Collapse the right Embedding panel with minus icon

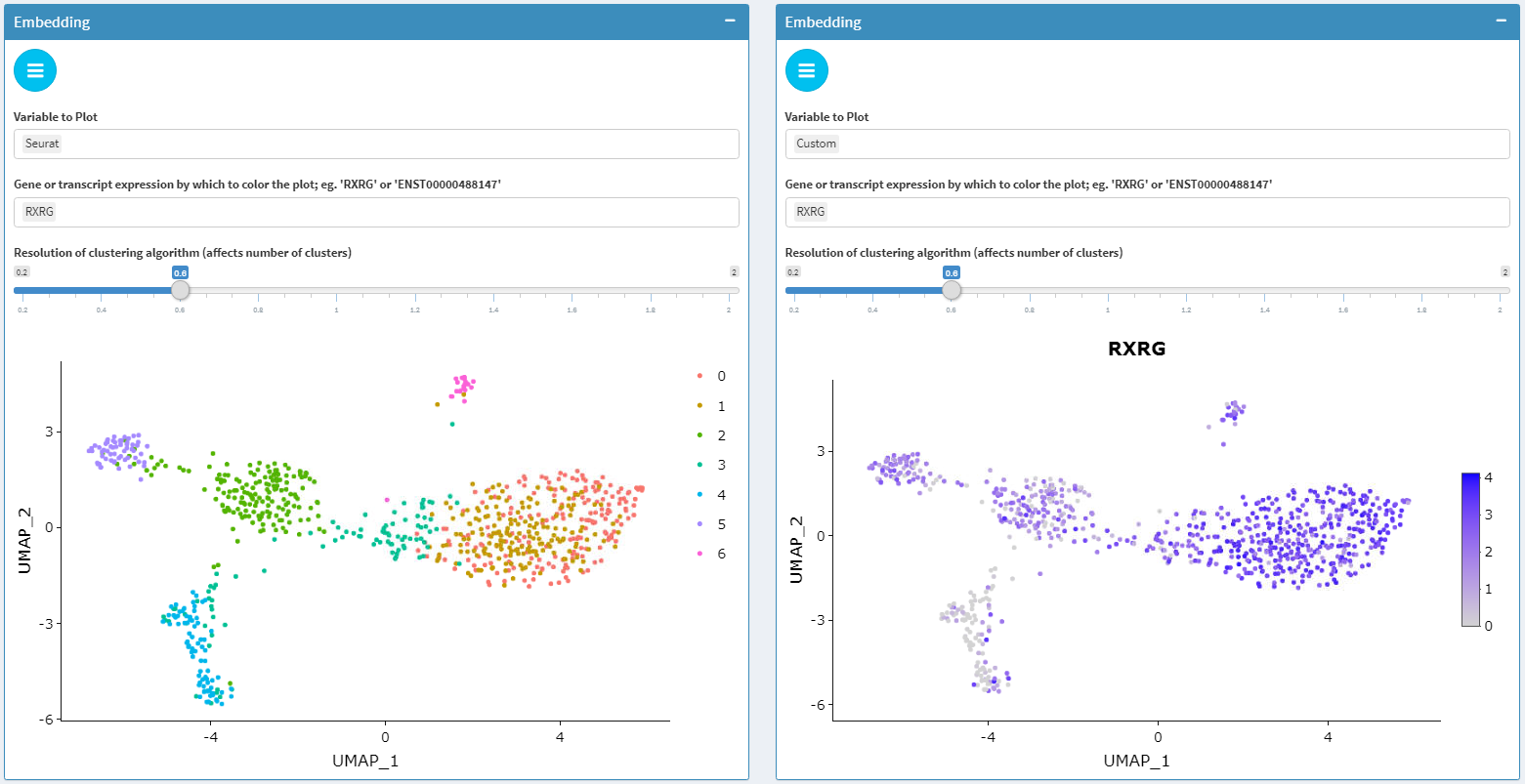(x=1501, y=21)
